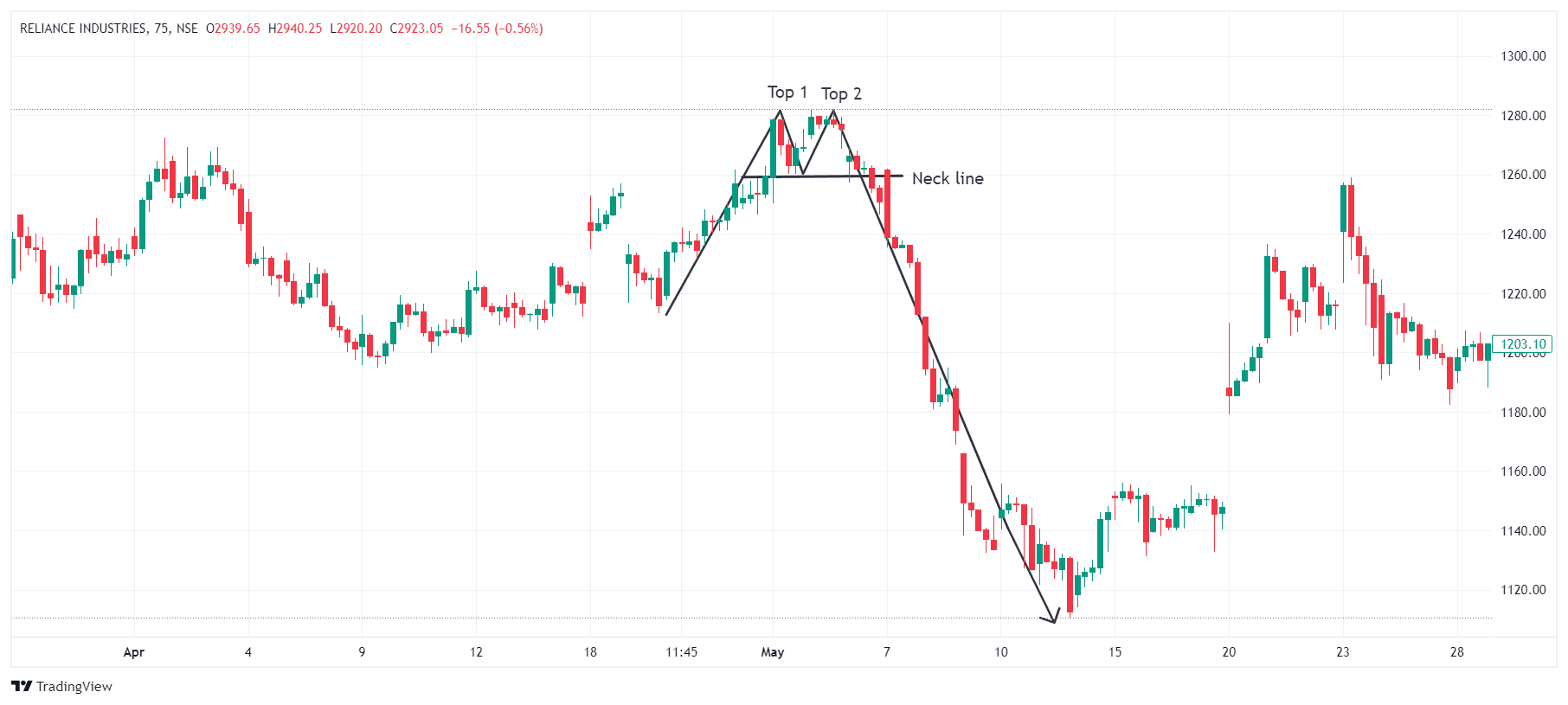Click the −16.55 (−0.56%) change value

[x=498, y=29]
